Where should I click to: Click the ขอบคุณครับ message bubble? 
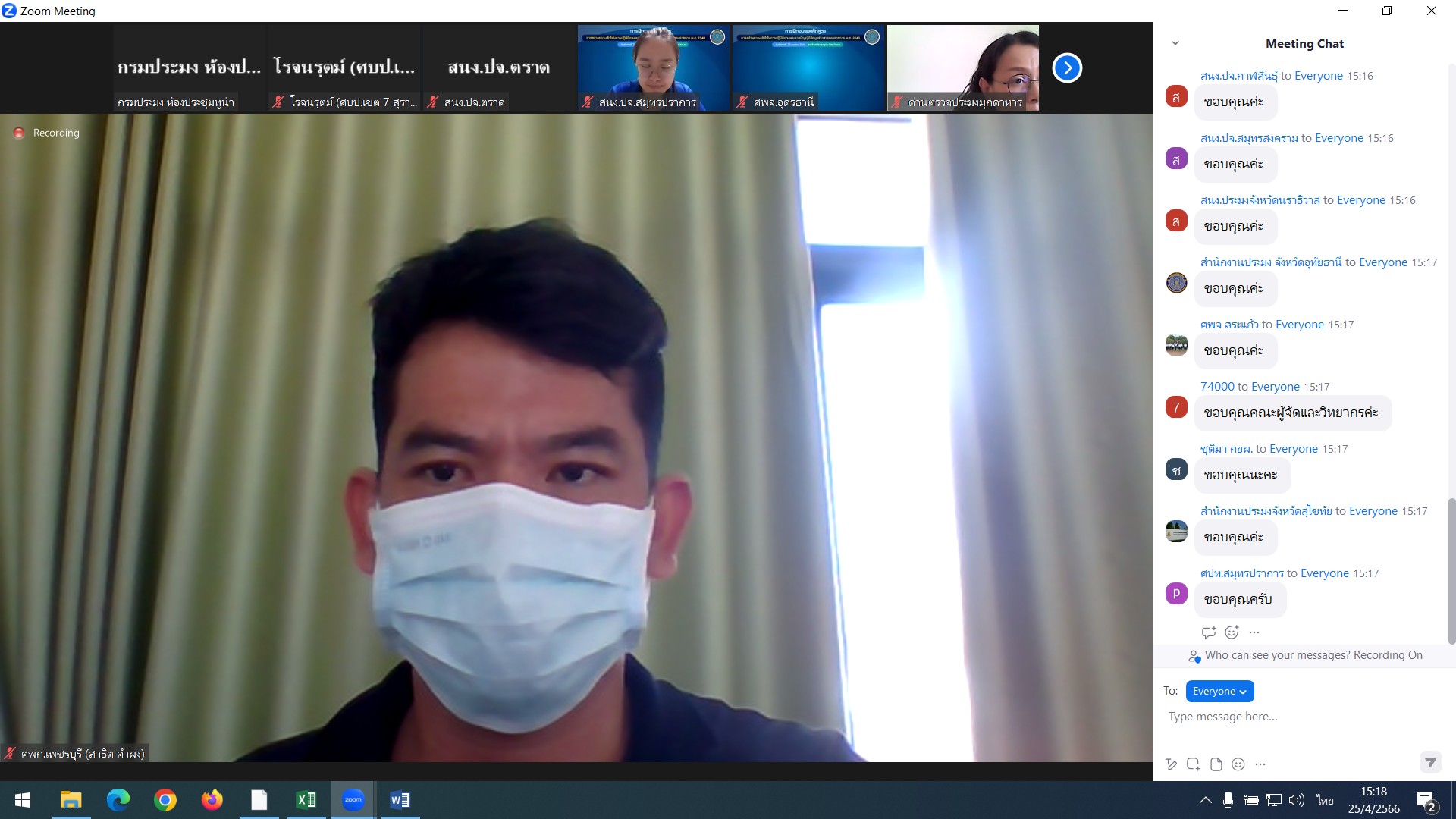[x=1240, y=600]
